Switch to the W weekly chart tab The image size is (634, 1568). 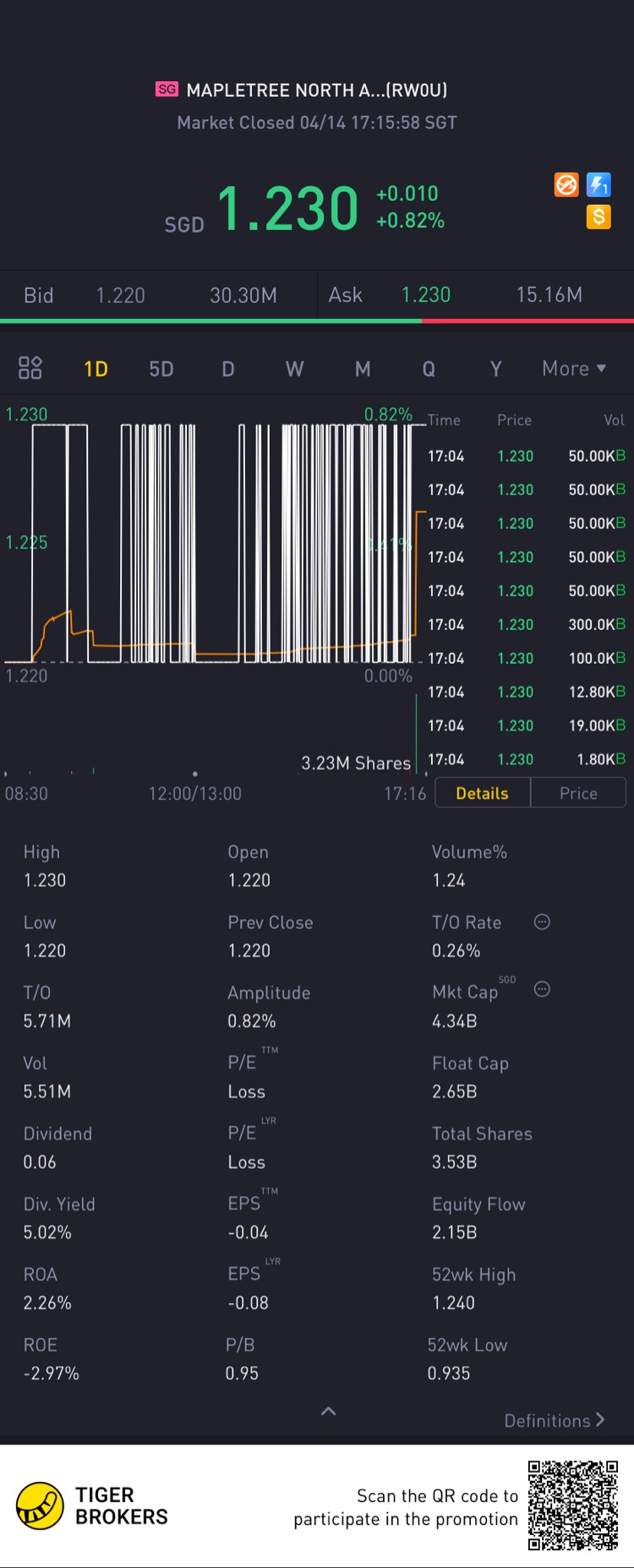294,369
